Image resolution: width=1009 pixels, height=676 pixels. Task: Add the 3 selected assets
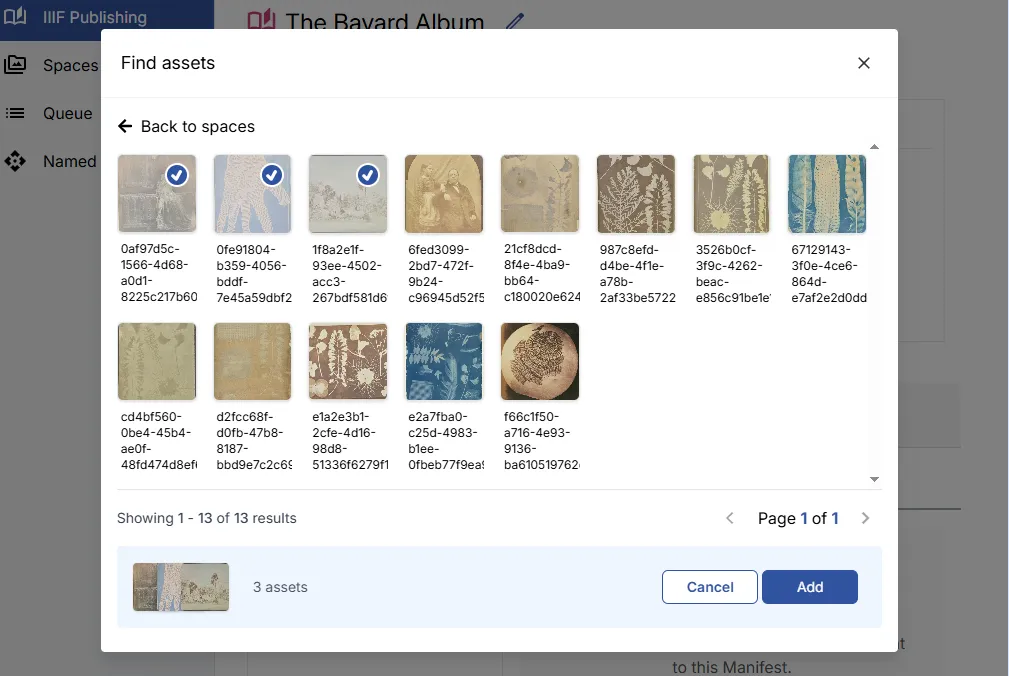(809, 587)
